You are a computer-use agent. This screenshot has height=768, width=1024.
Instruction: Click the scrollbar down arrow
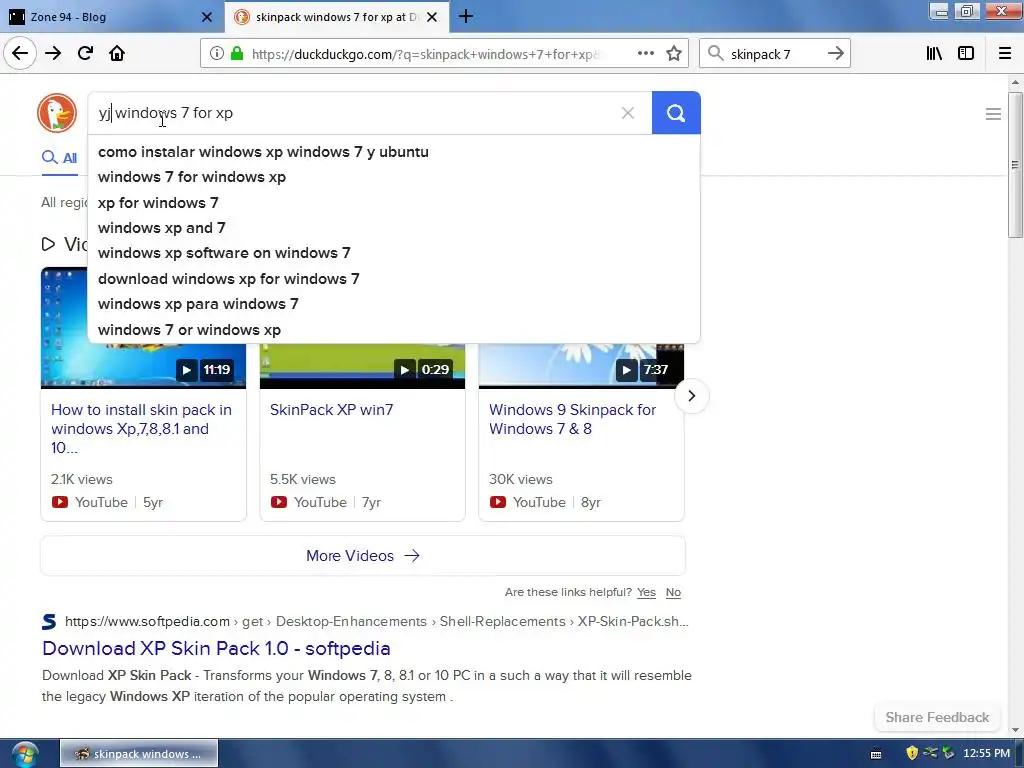[x=1015, y=730]
